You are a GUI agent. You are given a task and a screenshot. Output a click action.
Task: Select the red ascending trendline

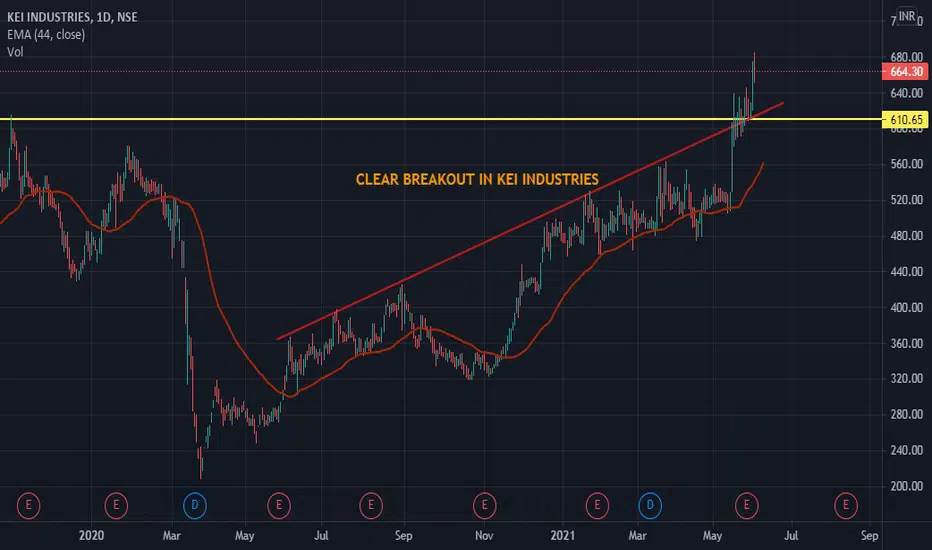529,221
